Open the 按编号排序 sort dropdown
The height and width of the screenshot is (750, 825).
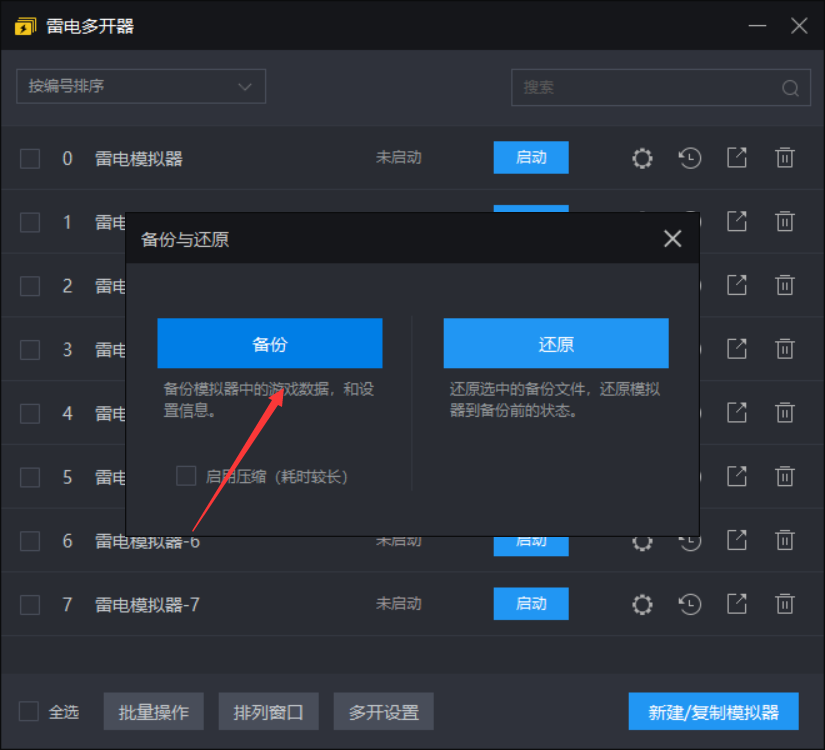(x=141, y=86)
